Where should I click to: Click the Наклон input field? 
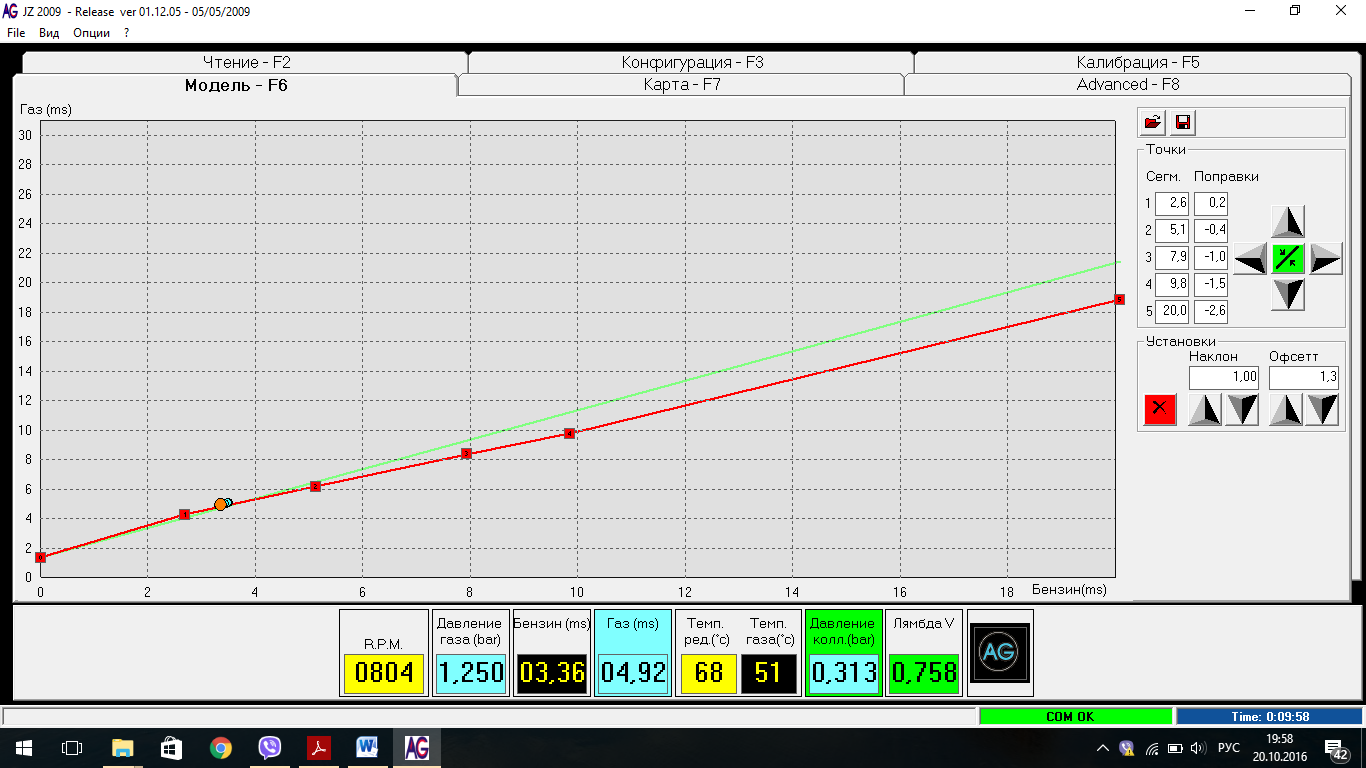pyautogui.click(x=1224, y=377)
